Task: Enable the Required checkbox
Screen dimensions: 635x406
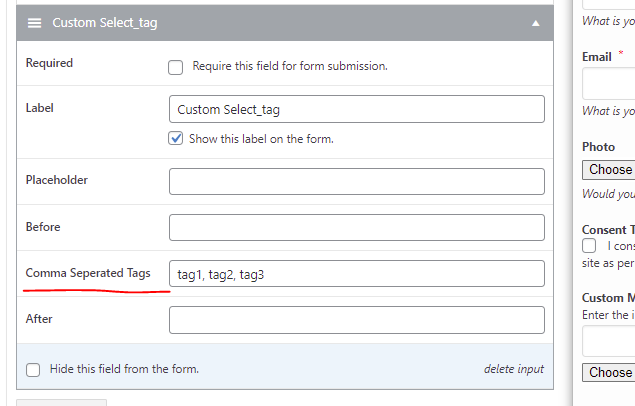Action: tap(175, 67)
